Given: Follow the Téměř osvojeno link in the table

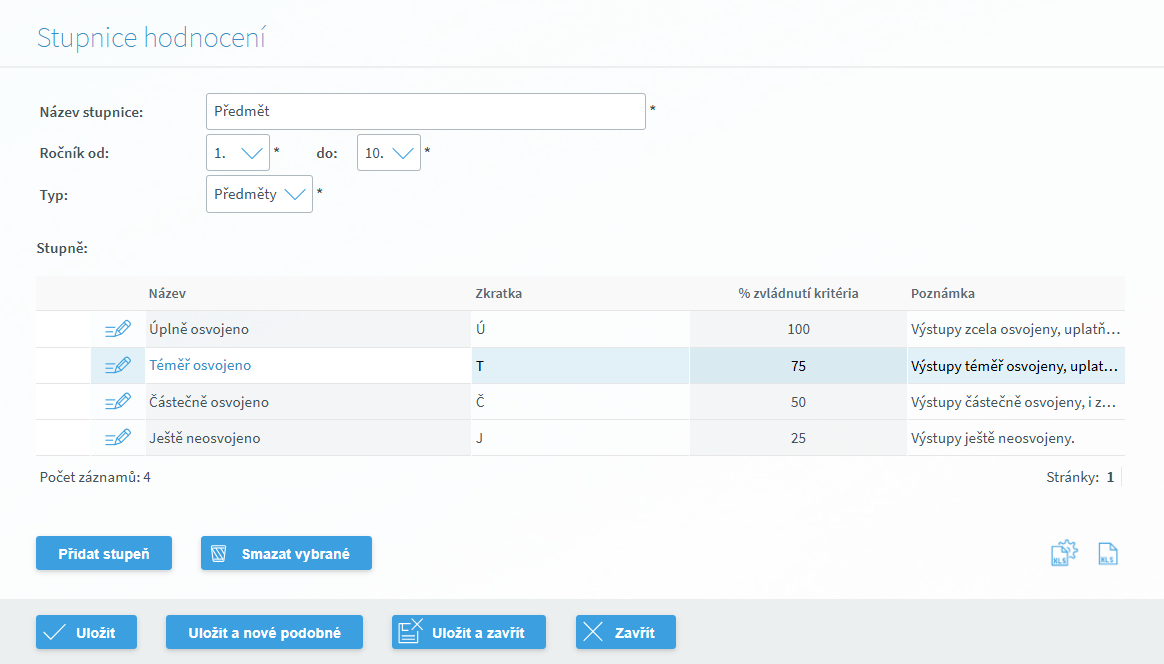Looking at the screenshot, I should [x=200, y=366].
